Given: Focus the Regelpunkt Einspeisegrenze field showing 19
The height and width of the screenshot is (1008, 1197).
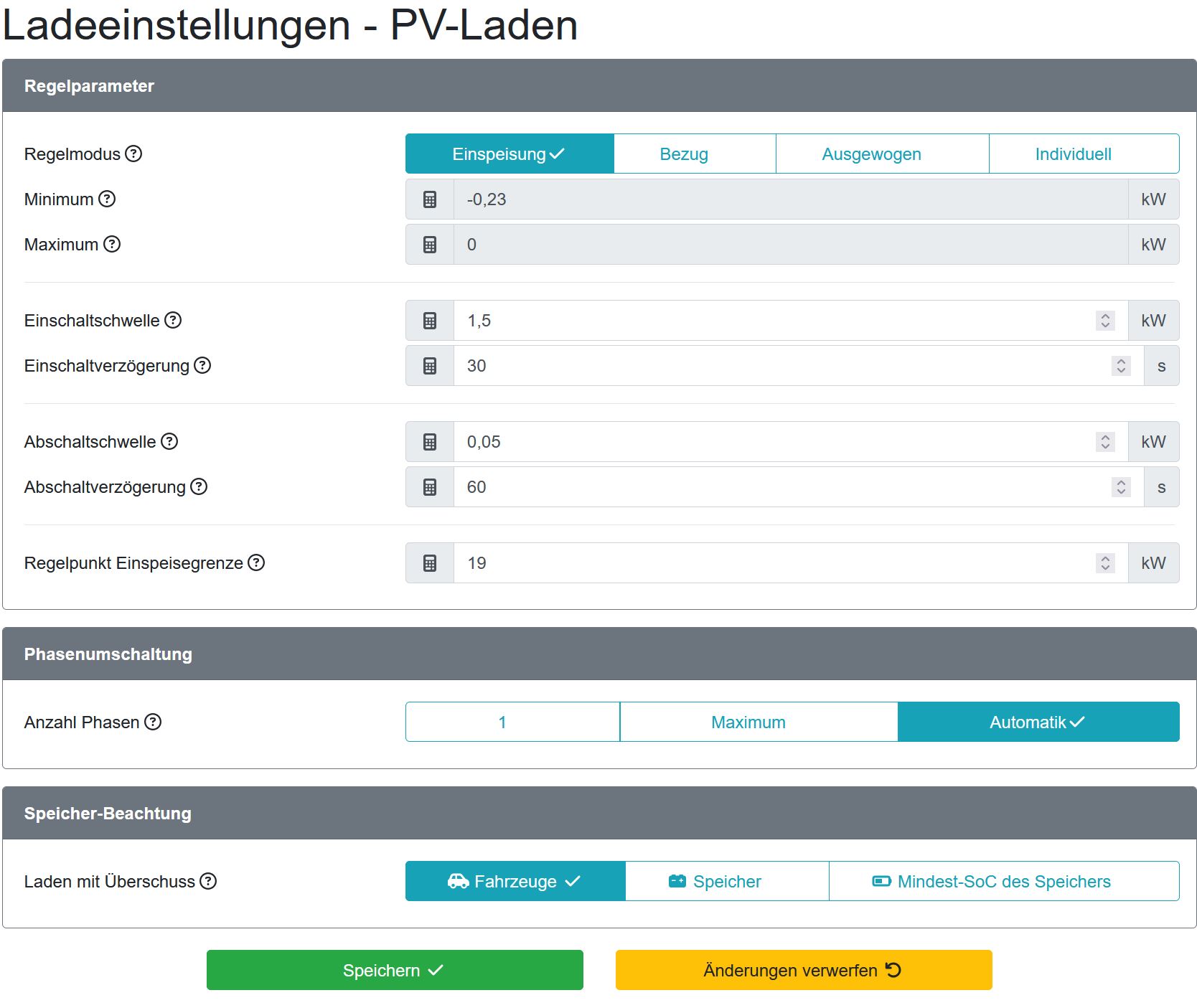Looking at the screenshot, I should [x=791, y=563].
